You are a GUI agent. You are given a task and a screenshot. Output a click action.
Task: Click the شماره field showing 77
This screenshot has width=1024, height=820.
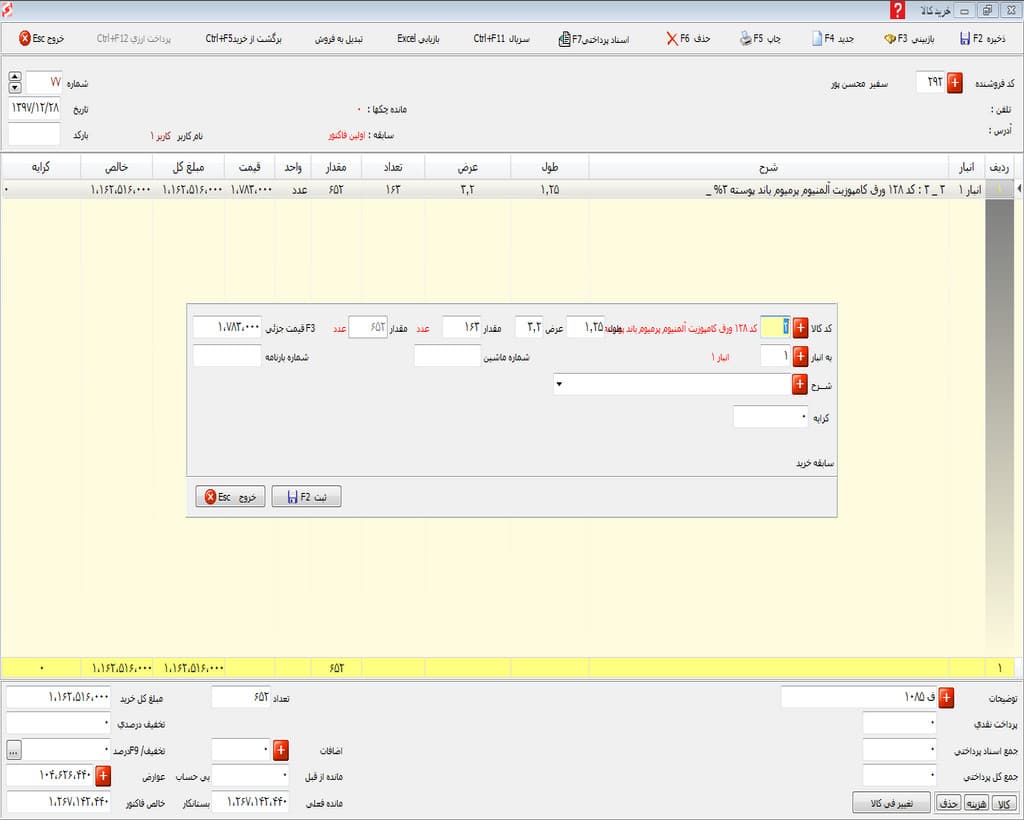tap(44, 83)
